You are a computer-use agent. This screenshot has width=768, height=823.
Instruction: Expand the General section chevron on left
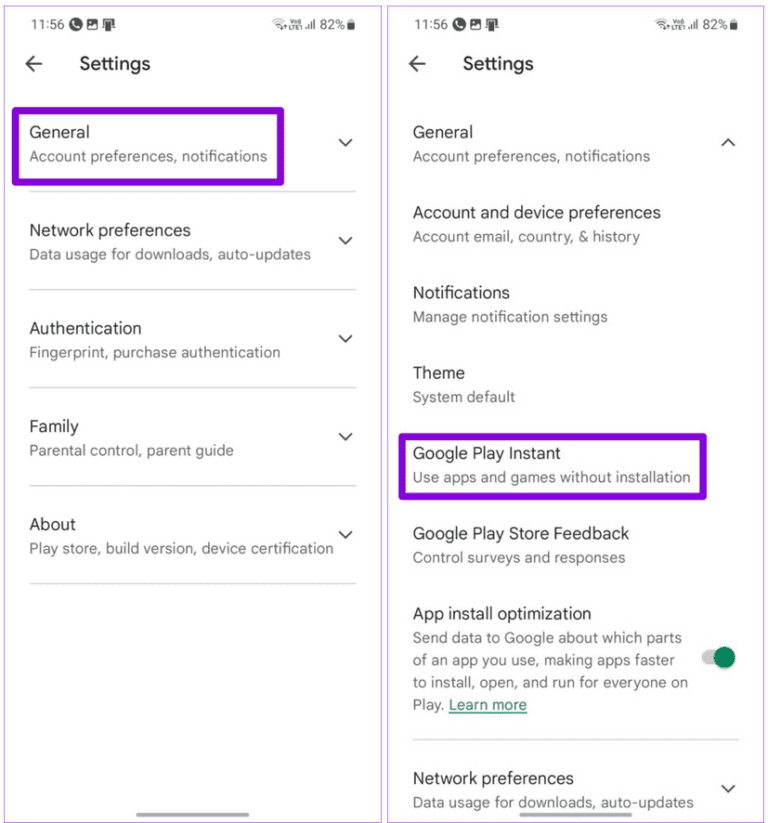tap(345, 143)
